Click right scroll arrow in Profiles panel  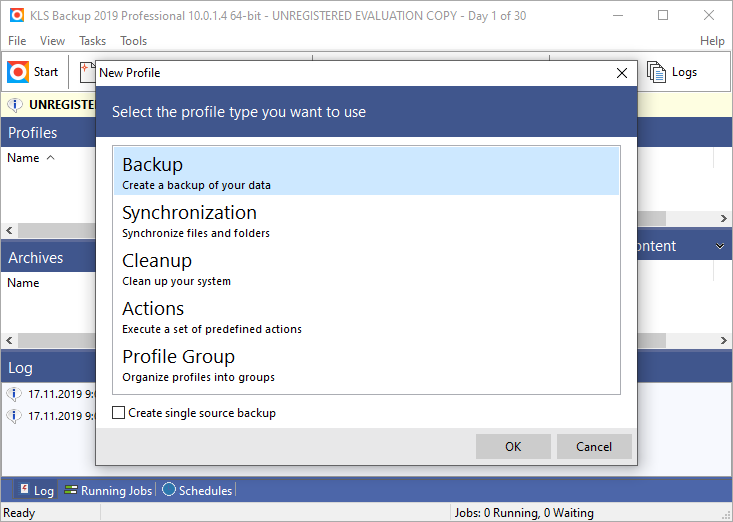click(724, 218)
